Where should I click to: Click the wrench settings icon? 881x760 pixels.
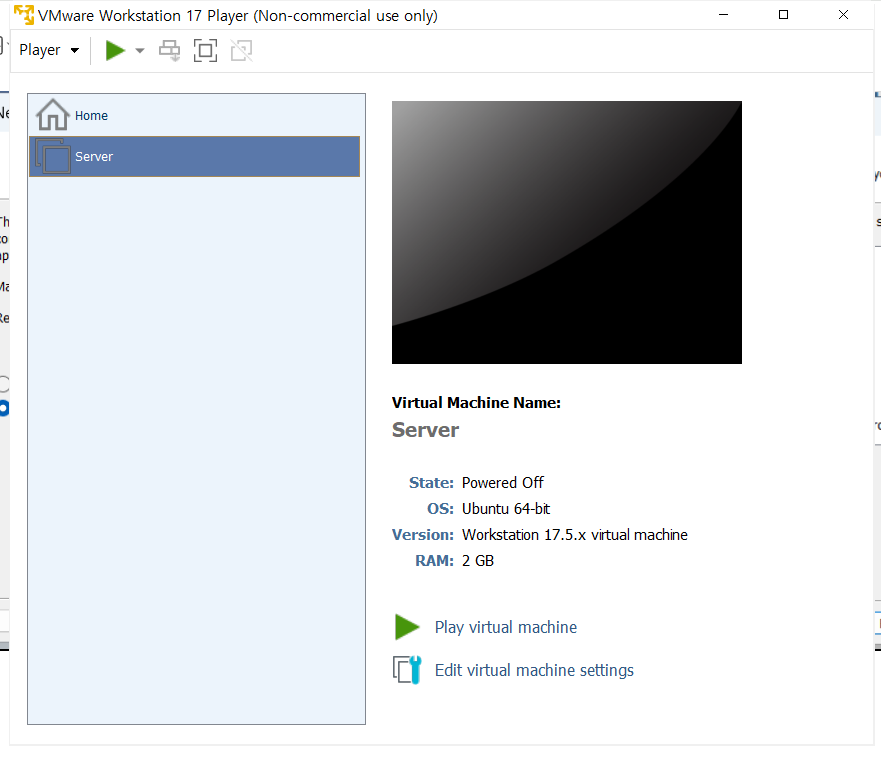(407, 670)
